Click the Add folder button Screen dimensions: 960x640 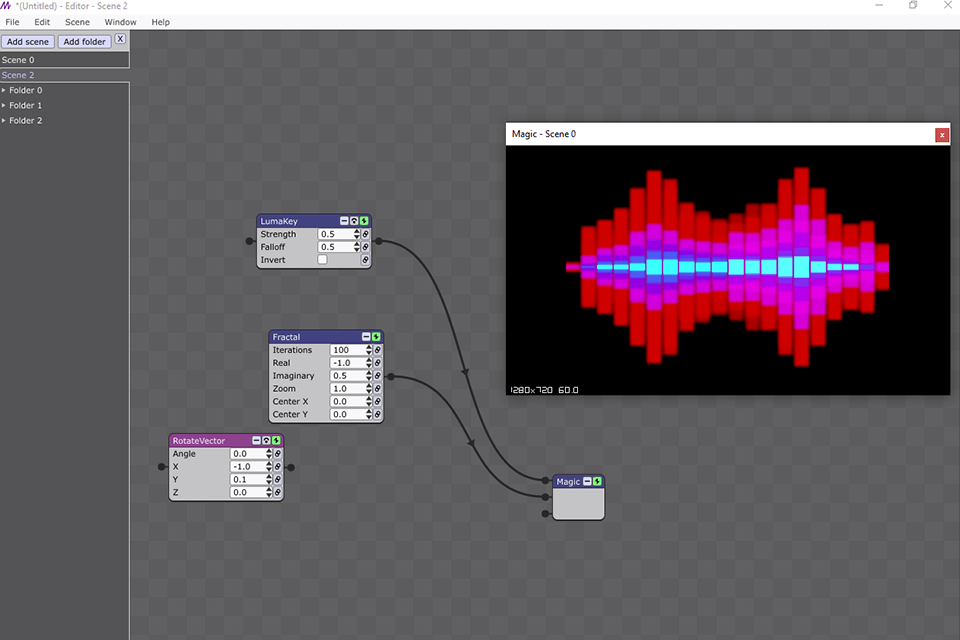pos(84,41)
